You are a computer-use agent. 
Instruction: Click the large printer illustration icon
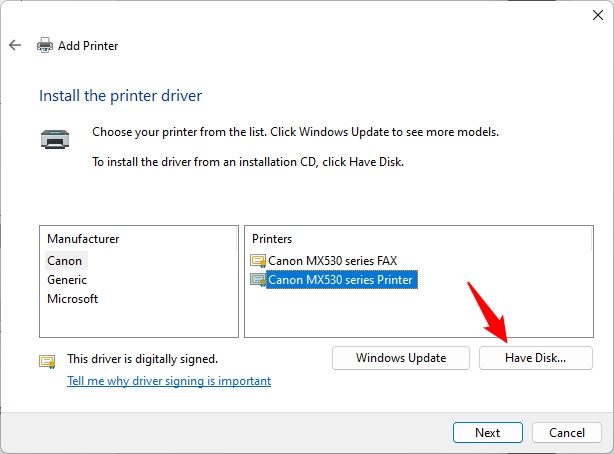[55, 139]
